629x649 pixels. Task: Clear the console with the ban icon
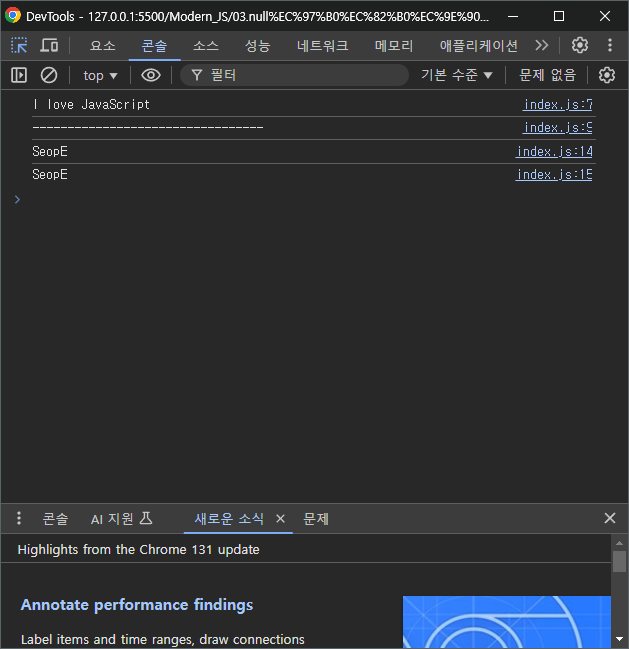pyautogui.click(x=49, y=75)
